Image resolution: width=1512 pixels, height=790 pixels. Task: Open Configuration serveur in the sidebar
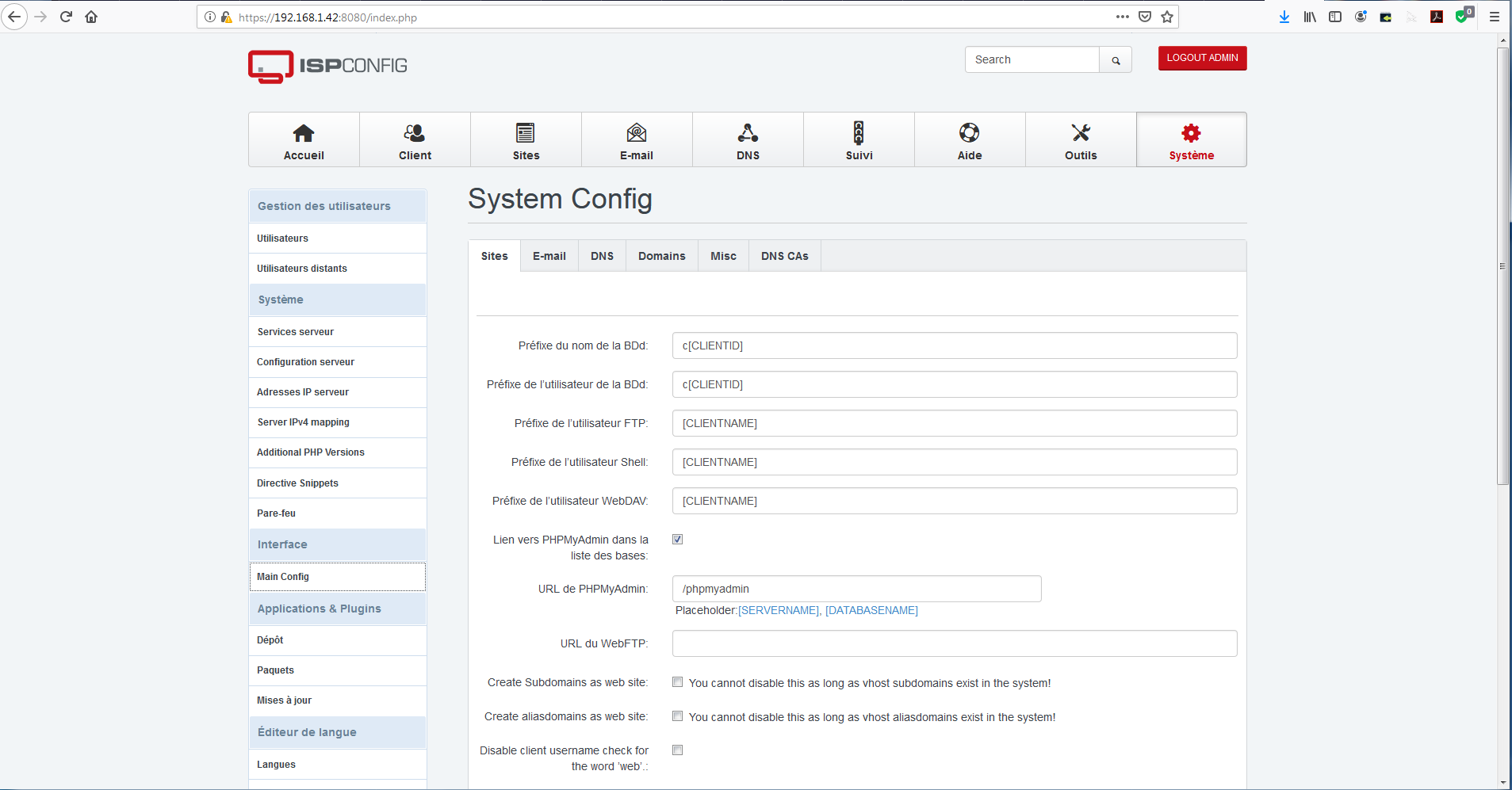tap(338, 362)
